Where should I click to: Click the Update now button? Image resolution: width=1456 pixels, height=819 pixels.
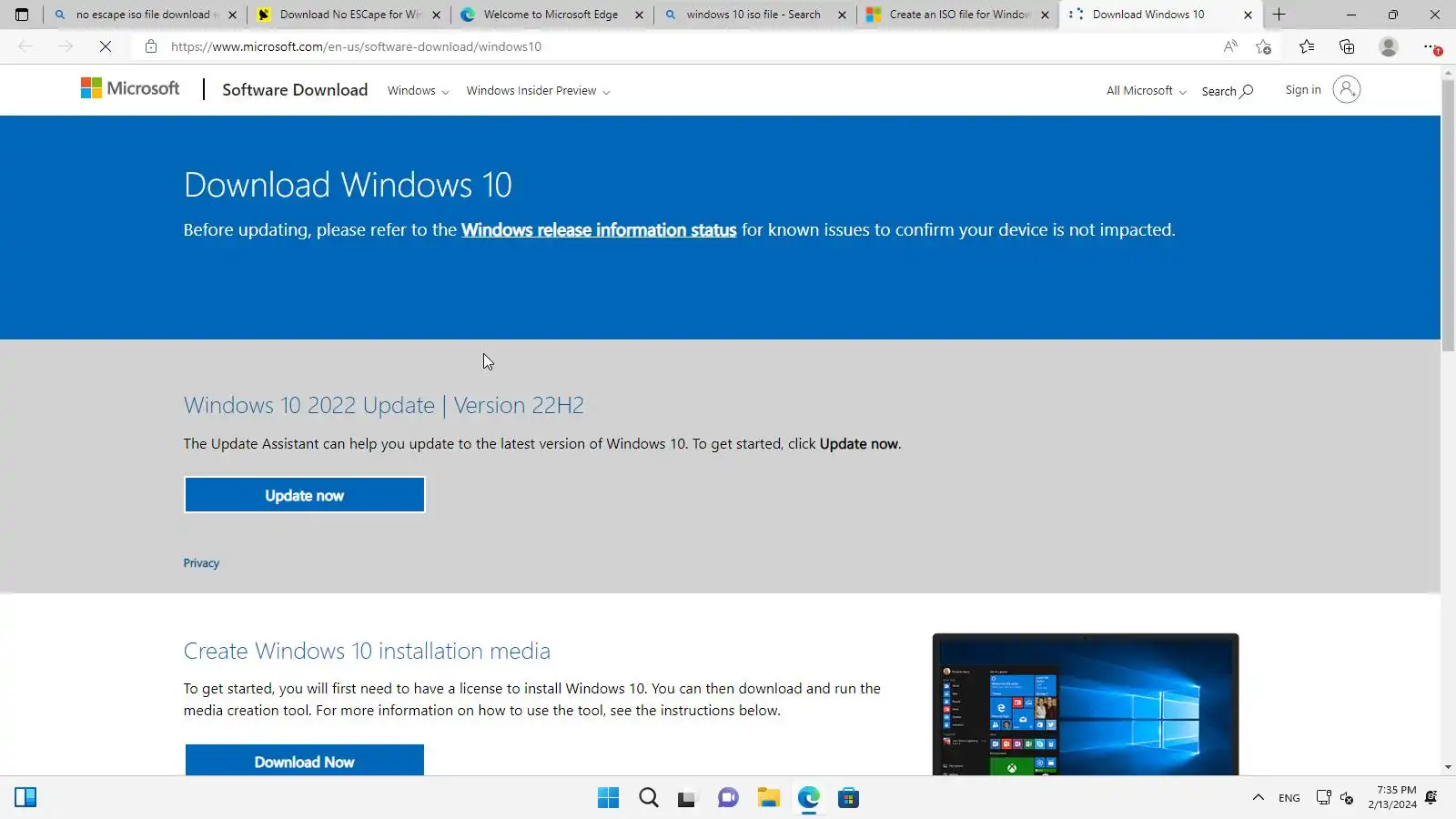[x=305, y=495]
